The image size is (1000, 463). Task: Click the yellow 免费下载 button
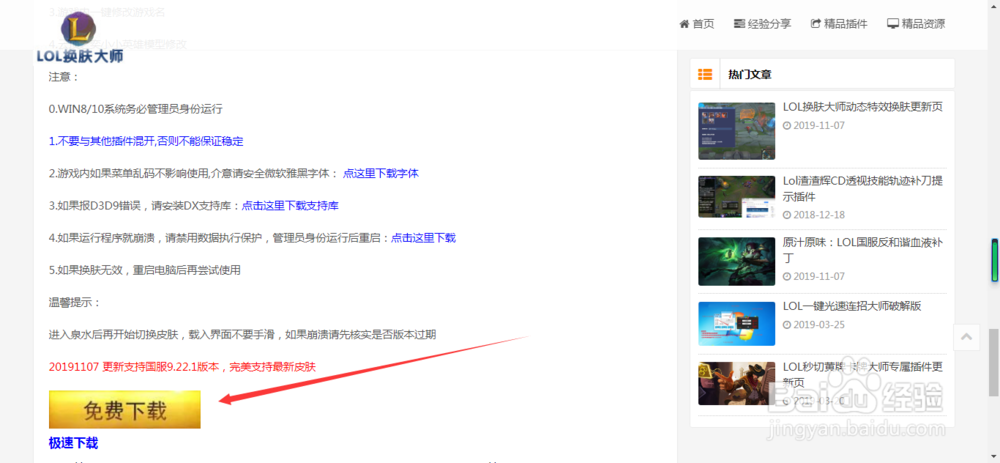pyautogui.click(x=125, y=409)
